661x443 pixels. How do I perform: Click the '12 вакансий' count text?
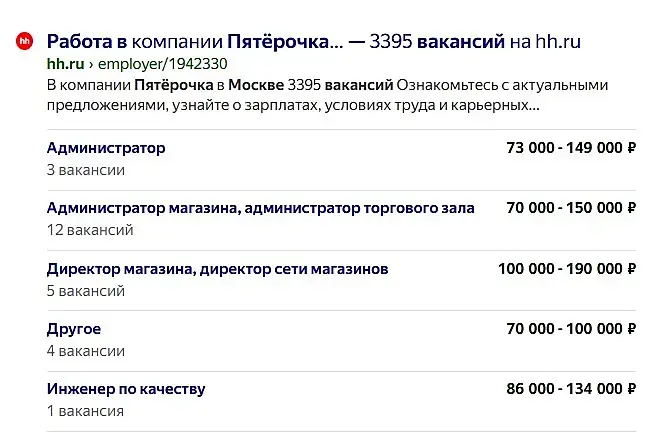tap(90, 230)
